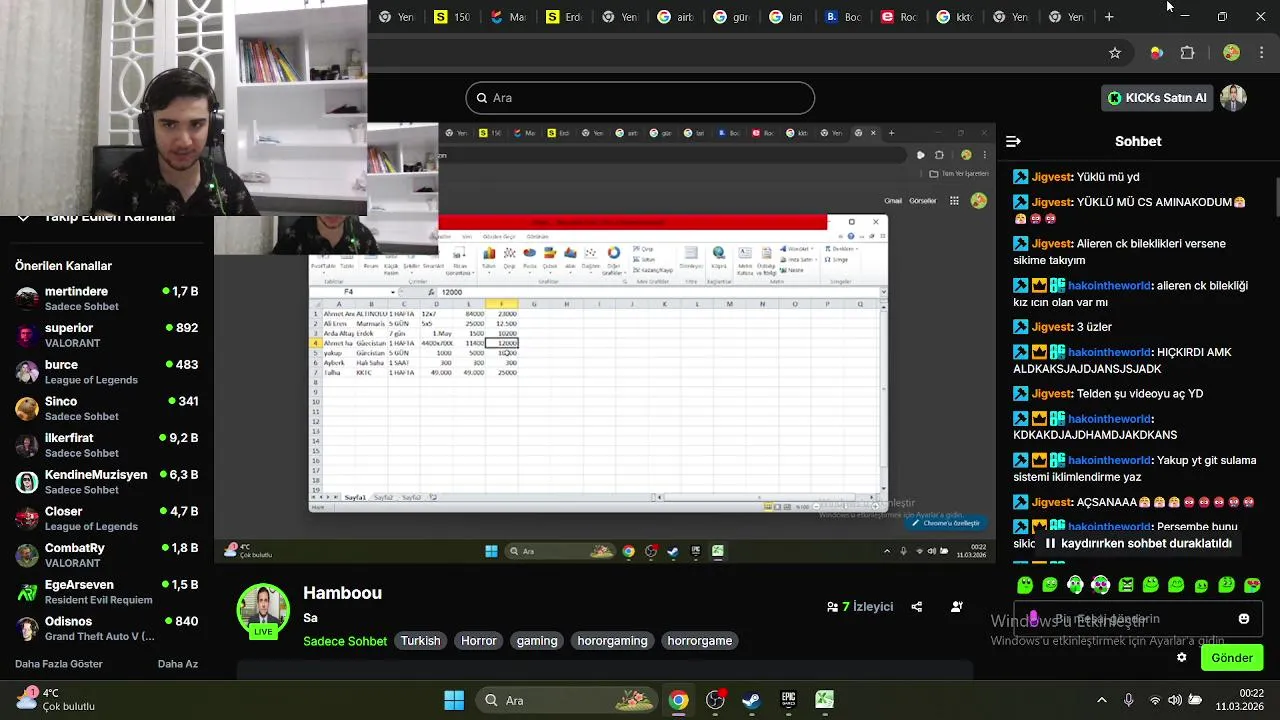
Task: Open the Odisnos channel
Action: coord(107,628)
